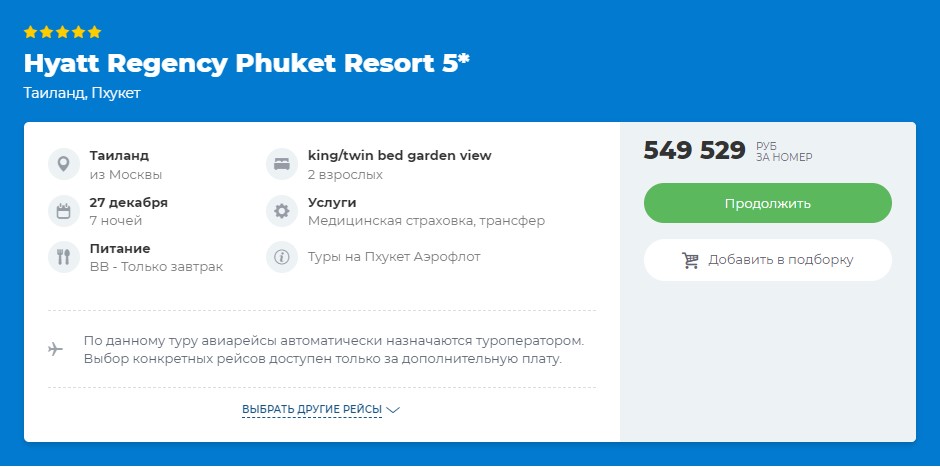Screen dimensions: 940x467
Task: Click the location pin icon next to Таиланд
Action: 63,164
